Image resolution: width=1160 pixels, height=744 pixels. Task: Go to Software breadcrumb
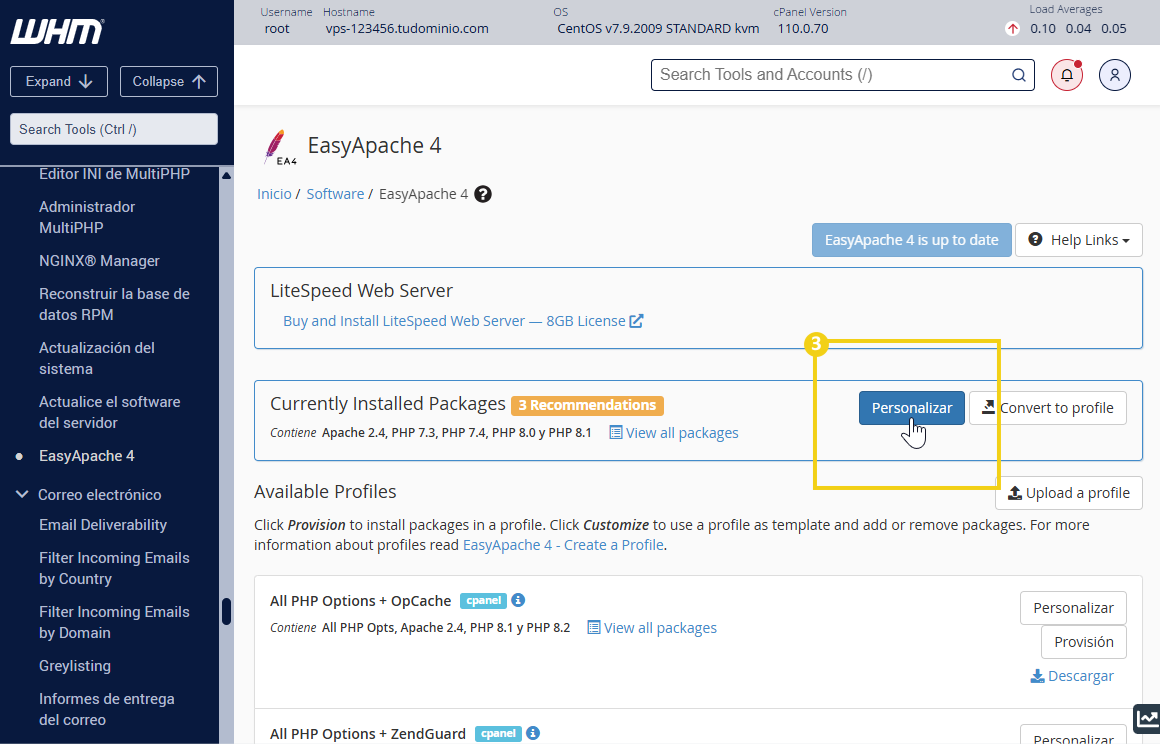click(335, 194)
